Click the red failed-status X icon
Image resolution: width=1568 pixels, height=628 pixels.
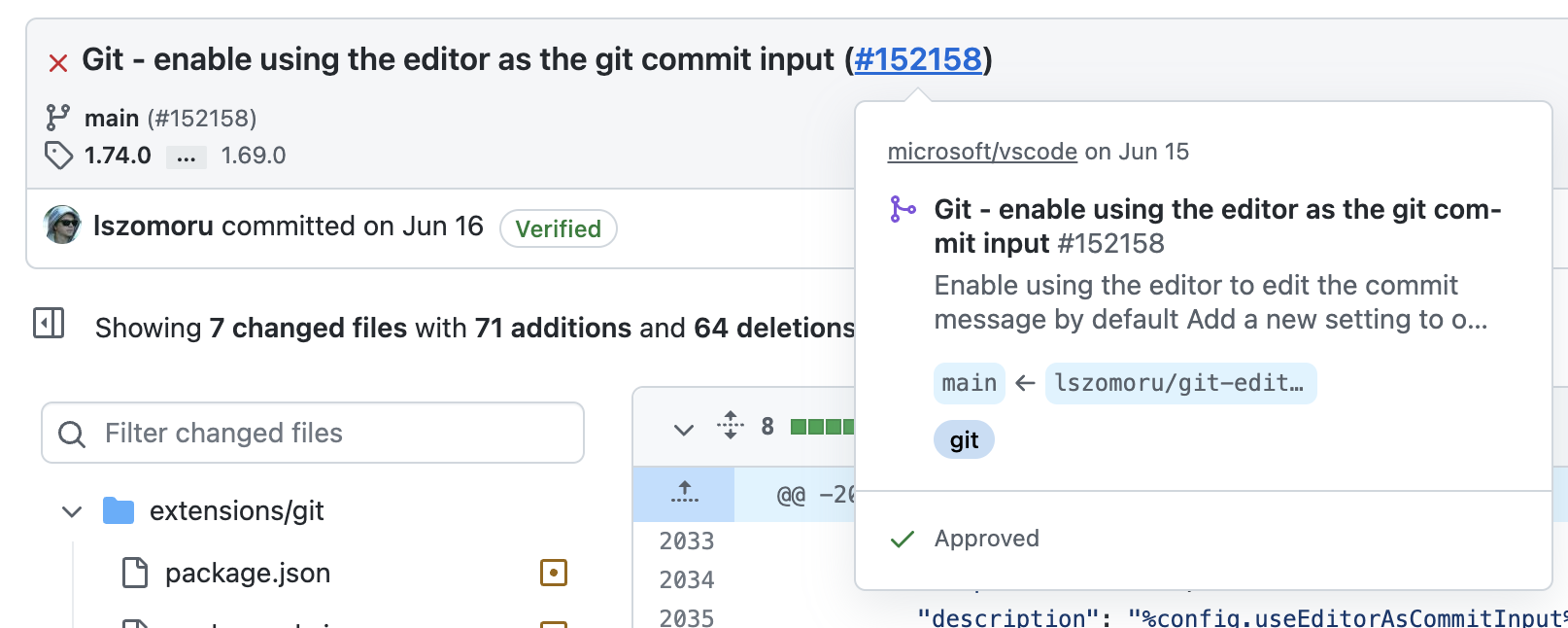tap(58, 61)
